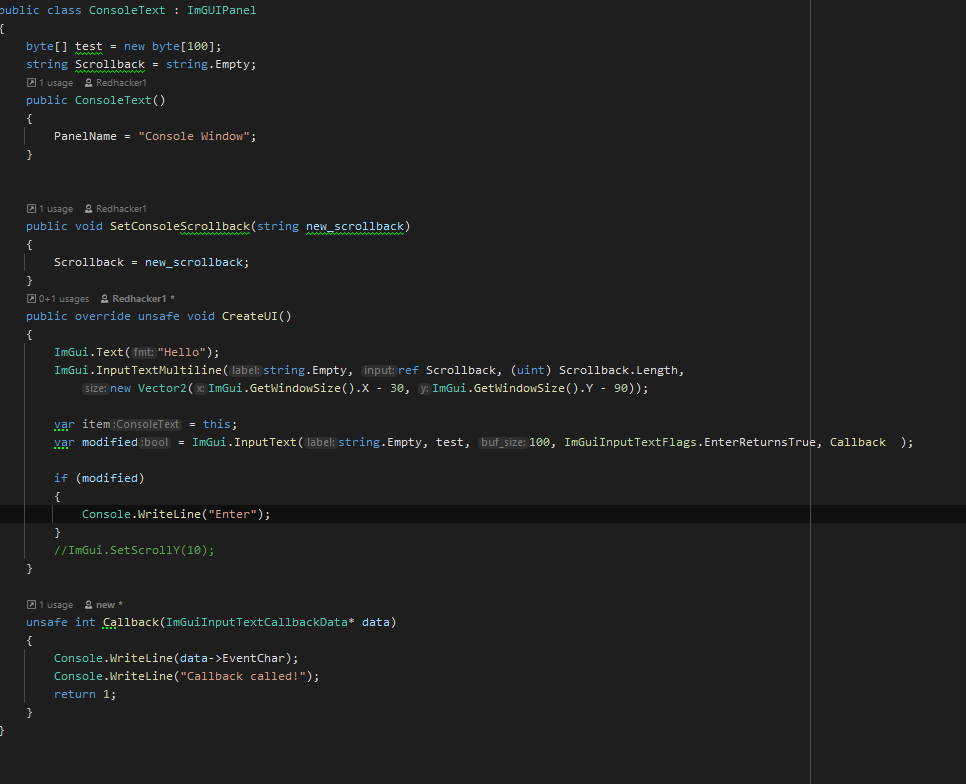966x784 pixels.
Task: Click the 'y:' parameter inlay hint
Action: point(424,389)
